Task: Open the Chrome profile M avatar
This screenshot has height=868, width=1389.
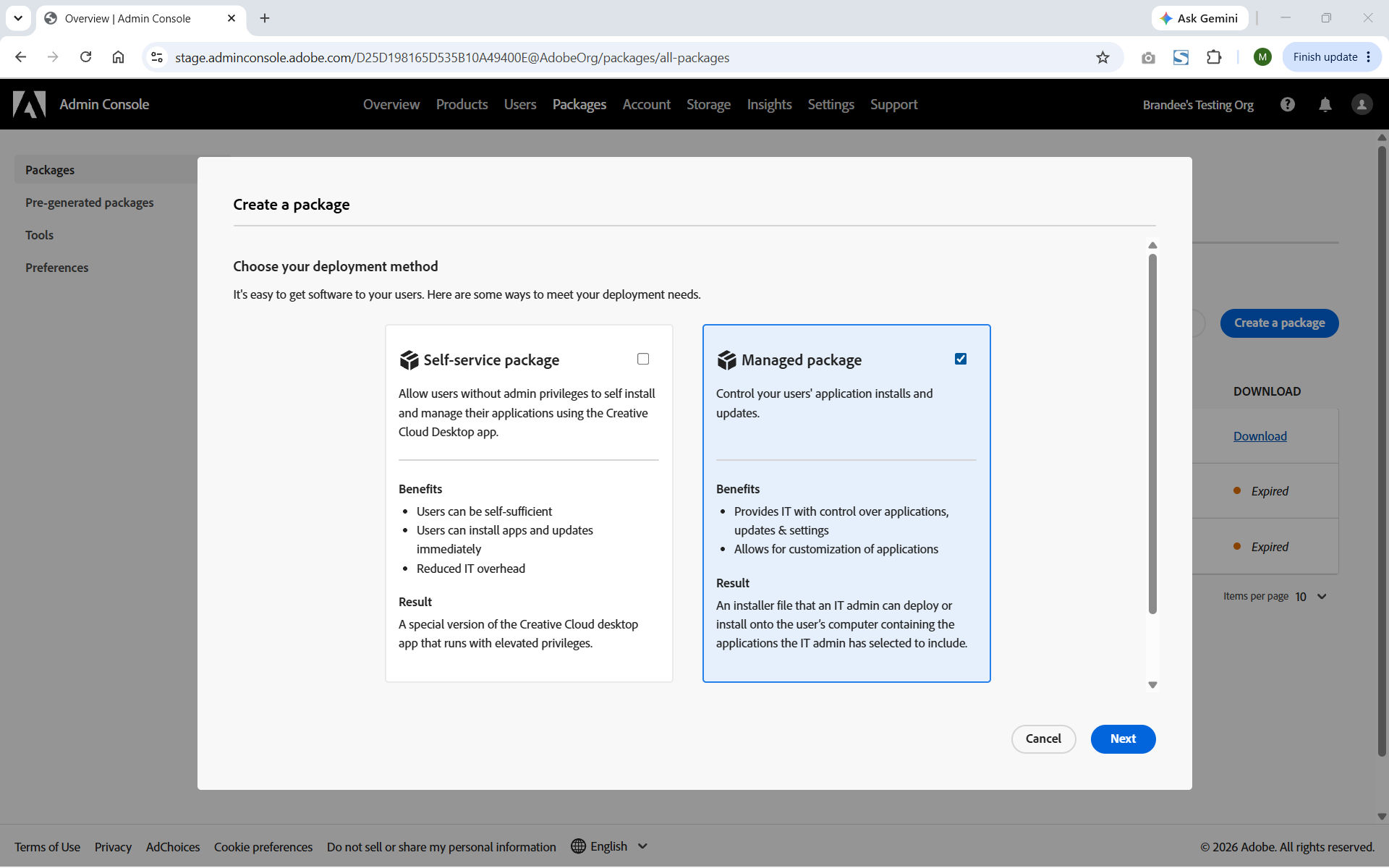Action: point(1262,57)
